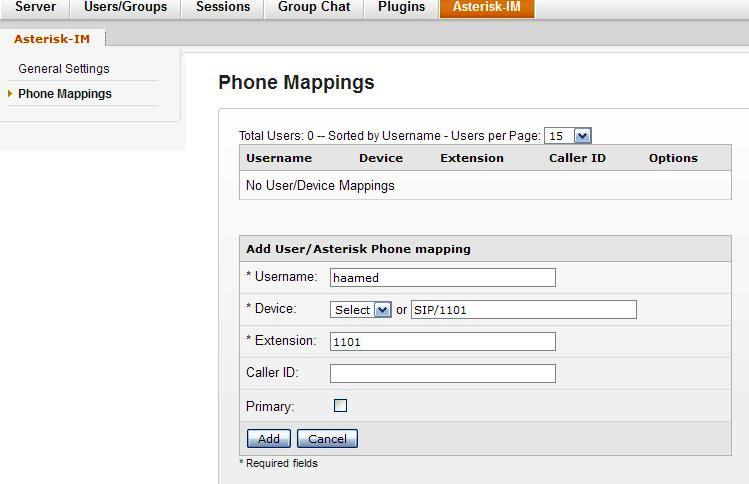Click the Add button
The width and height of the screenshot is (749, 484).
(x=269, y=439)
